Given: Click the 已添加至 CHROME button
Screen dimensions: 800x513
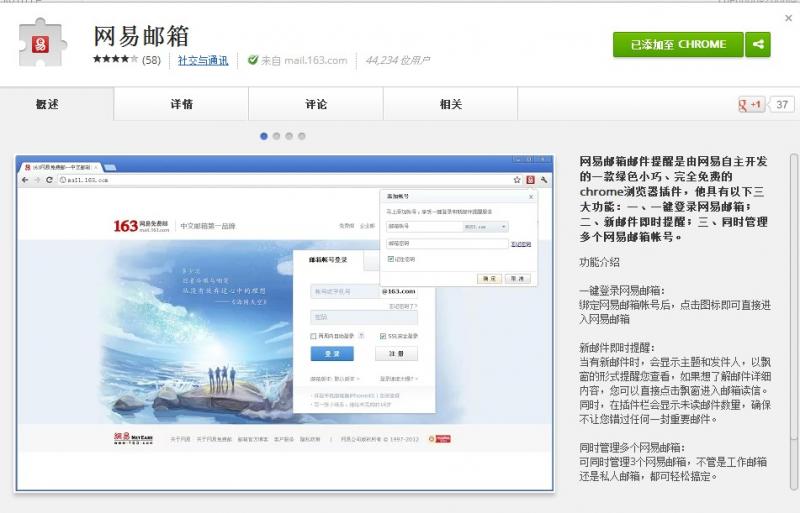Looking at the screenshot, I should click(x=678, y=45).
